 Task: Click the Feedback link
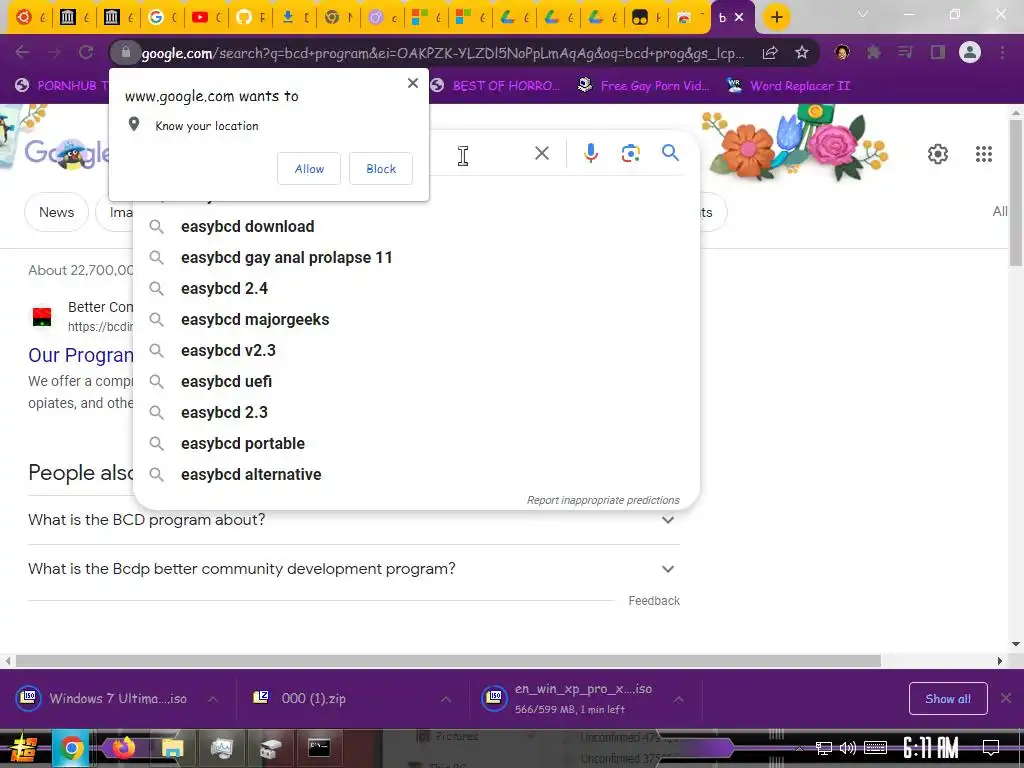654,601
